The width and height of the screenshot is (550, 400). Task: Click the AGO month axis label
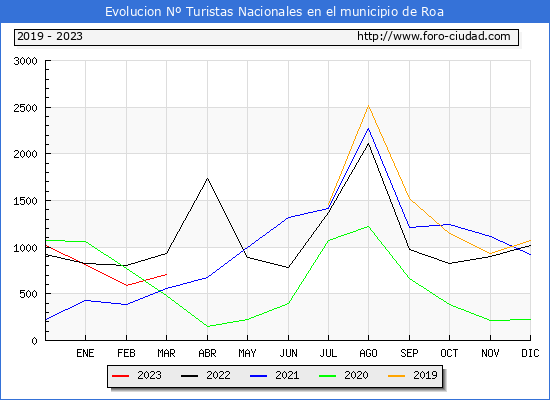tap(368, 353)
